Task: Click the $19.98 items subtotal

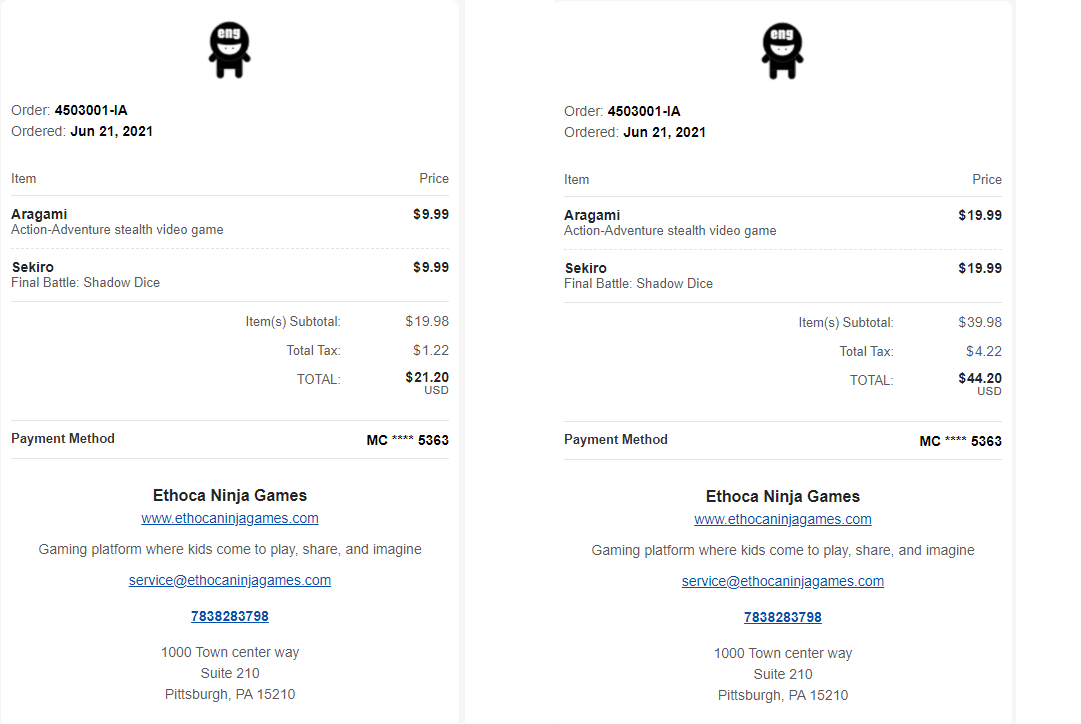Action: point(427,321)
